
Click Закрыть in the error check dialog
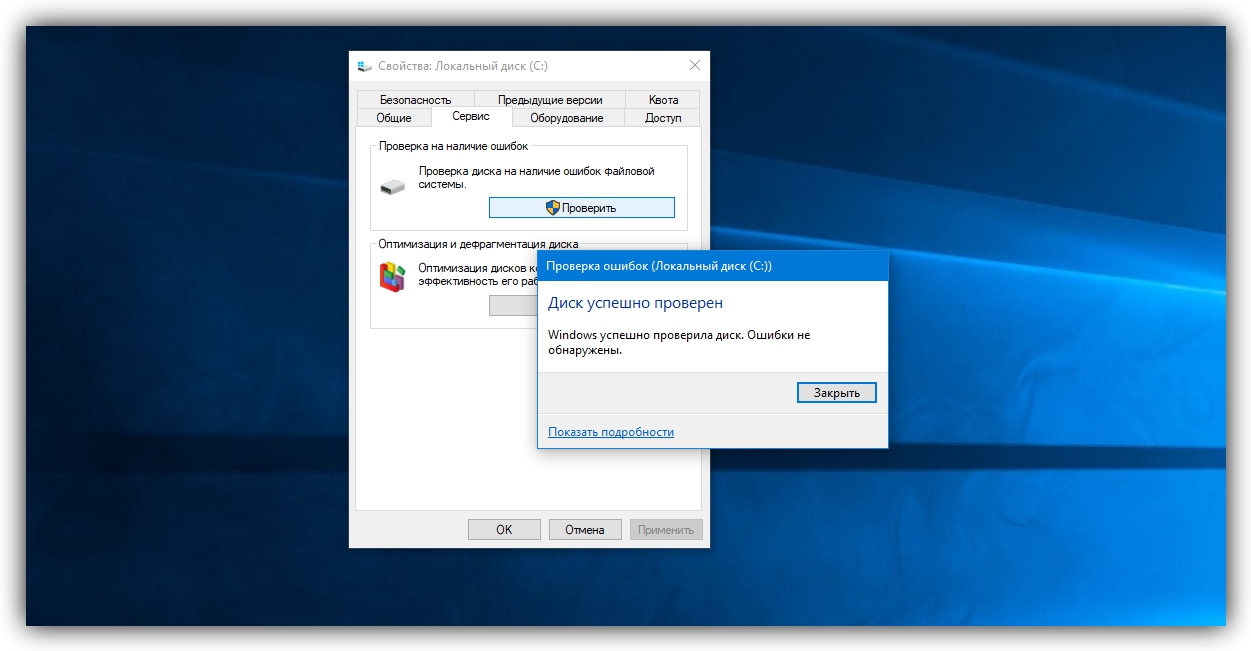click(836, 392)
